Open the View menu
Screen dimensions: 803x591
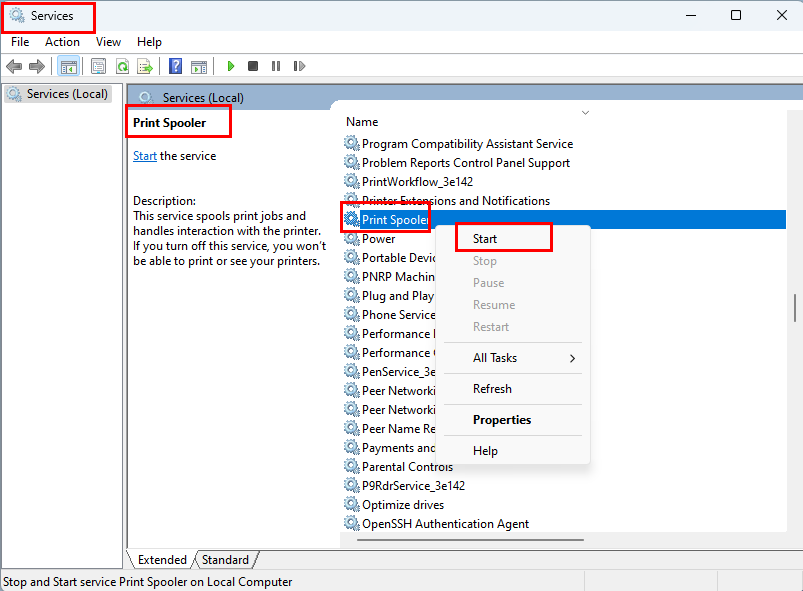click(x=108, y=42)
